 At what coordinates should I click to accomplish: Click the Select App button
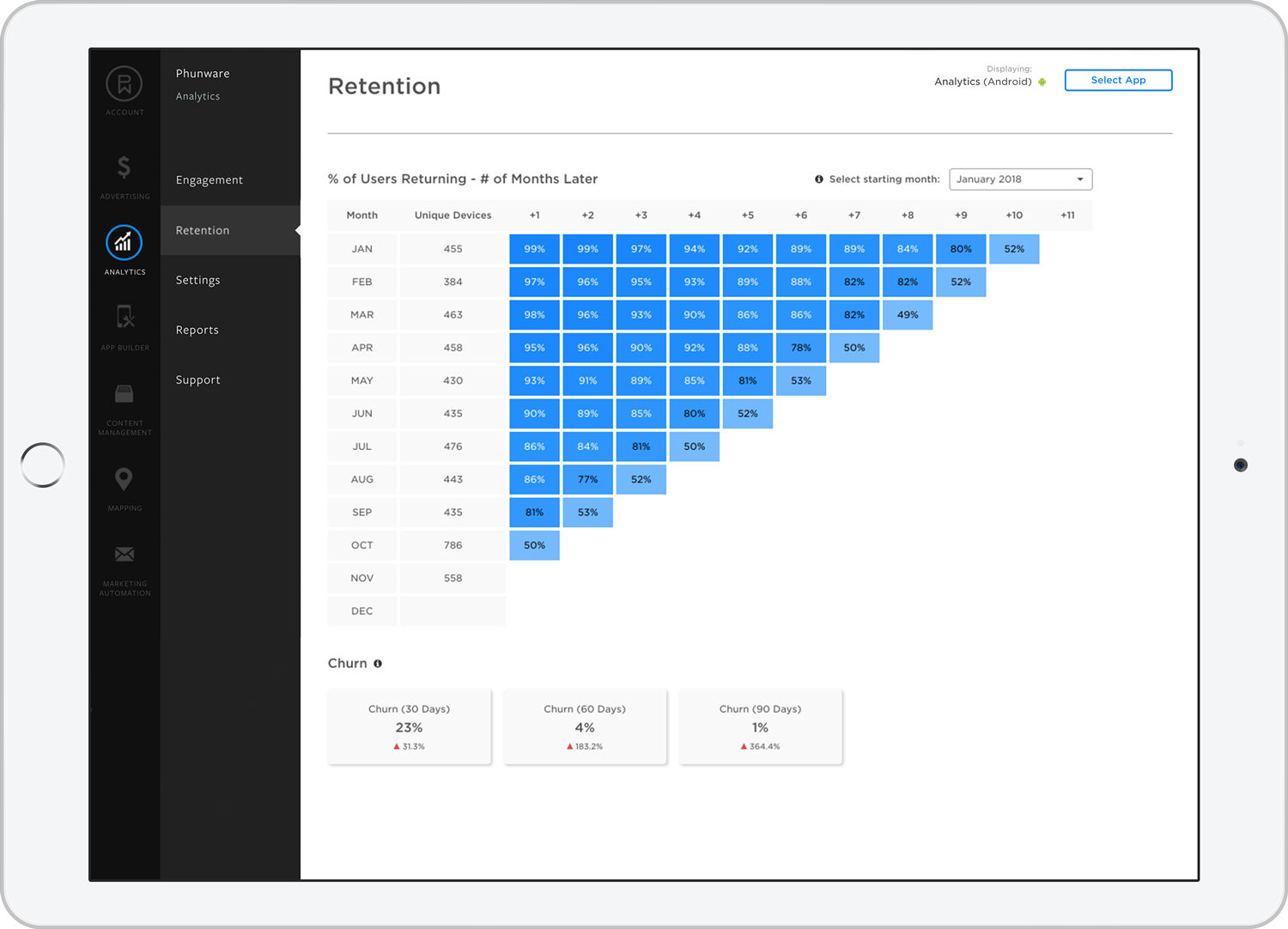(x=1118, y=80)
